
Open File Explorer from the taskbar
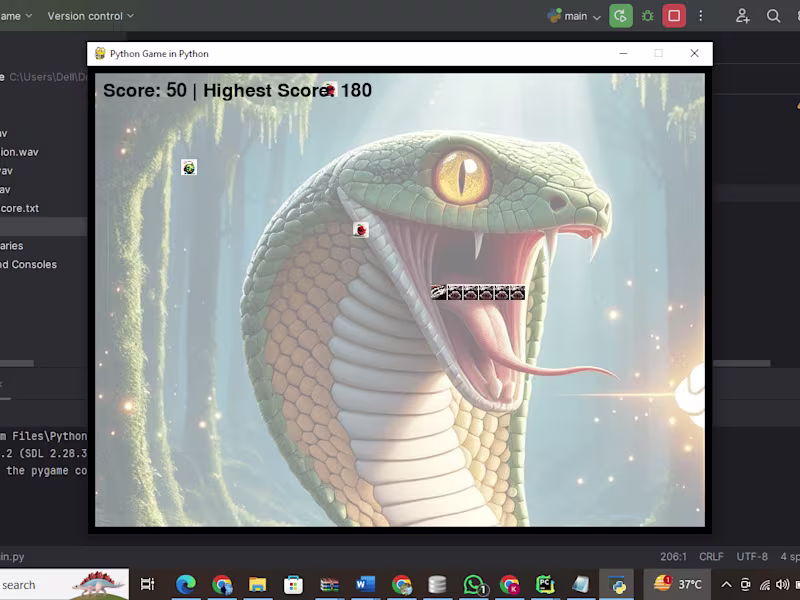pyautogui.click(x=258, y=585)
